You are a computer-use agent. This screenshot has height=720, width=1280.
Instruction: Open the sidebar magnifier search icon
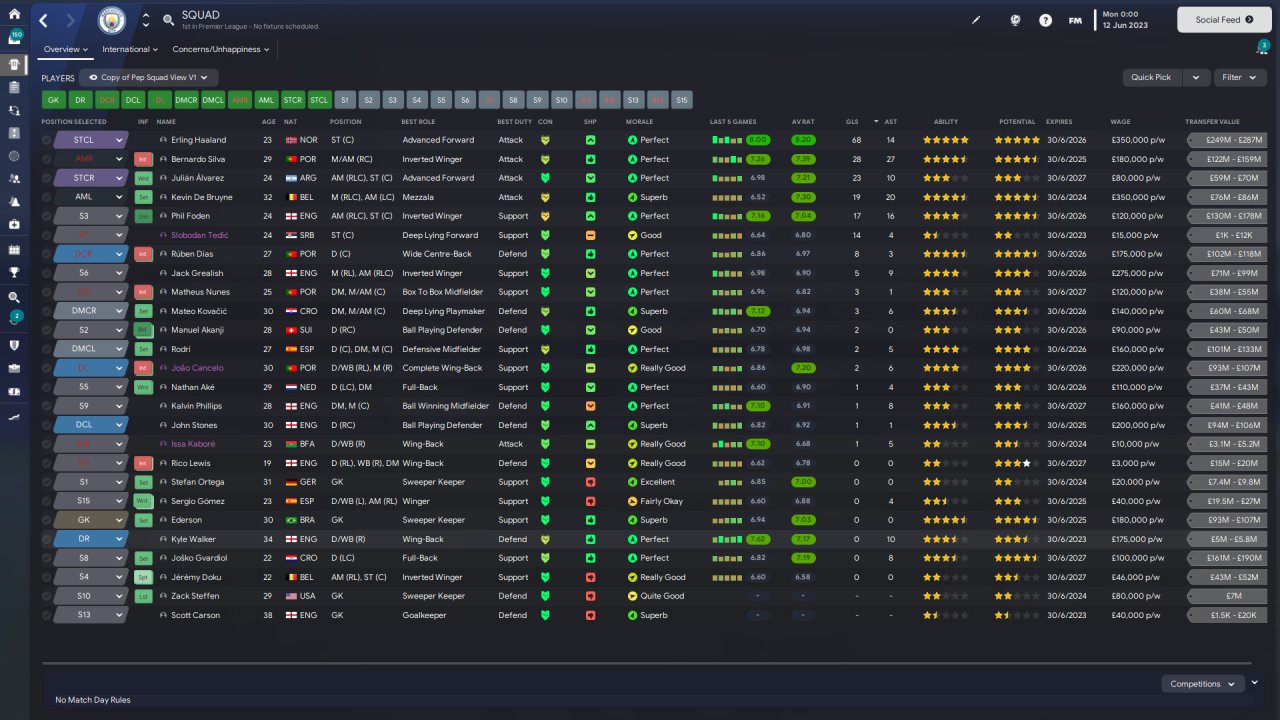(14, 297)
